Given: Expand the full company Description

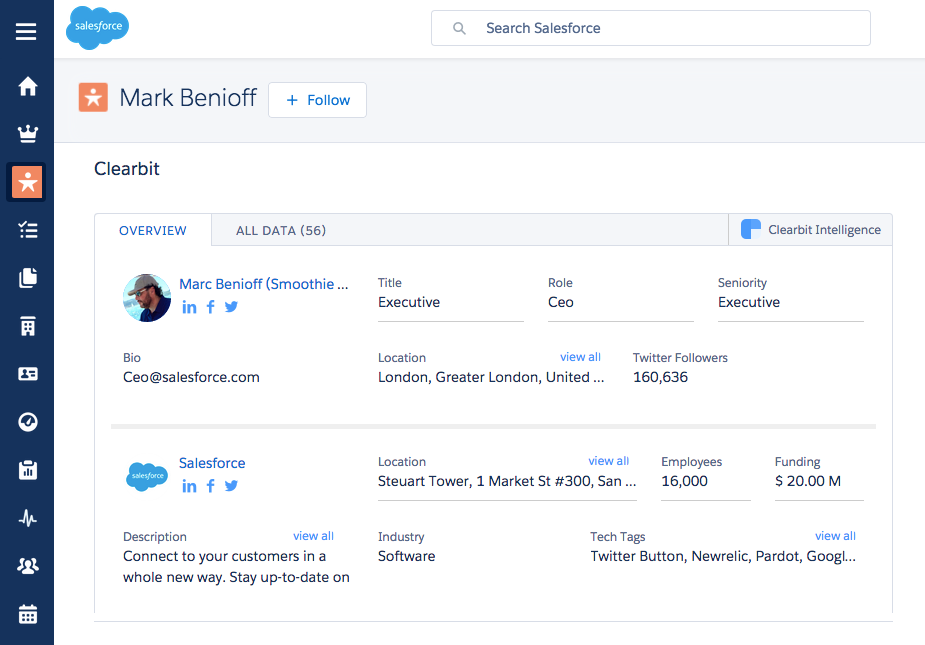Looking at the screenshot, I should [x=313, y=535].
